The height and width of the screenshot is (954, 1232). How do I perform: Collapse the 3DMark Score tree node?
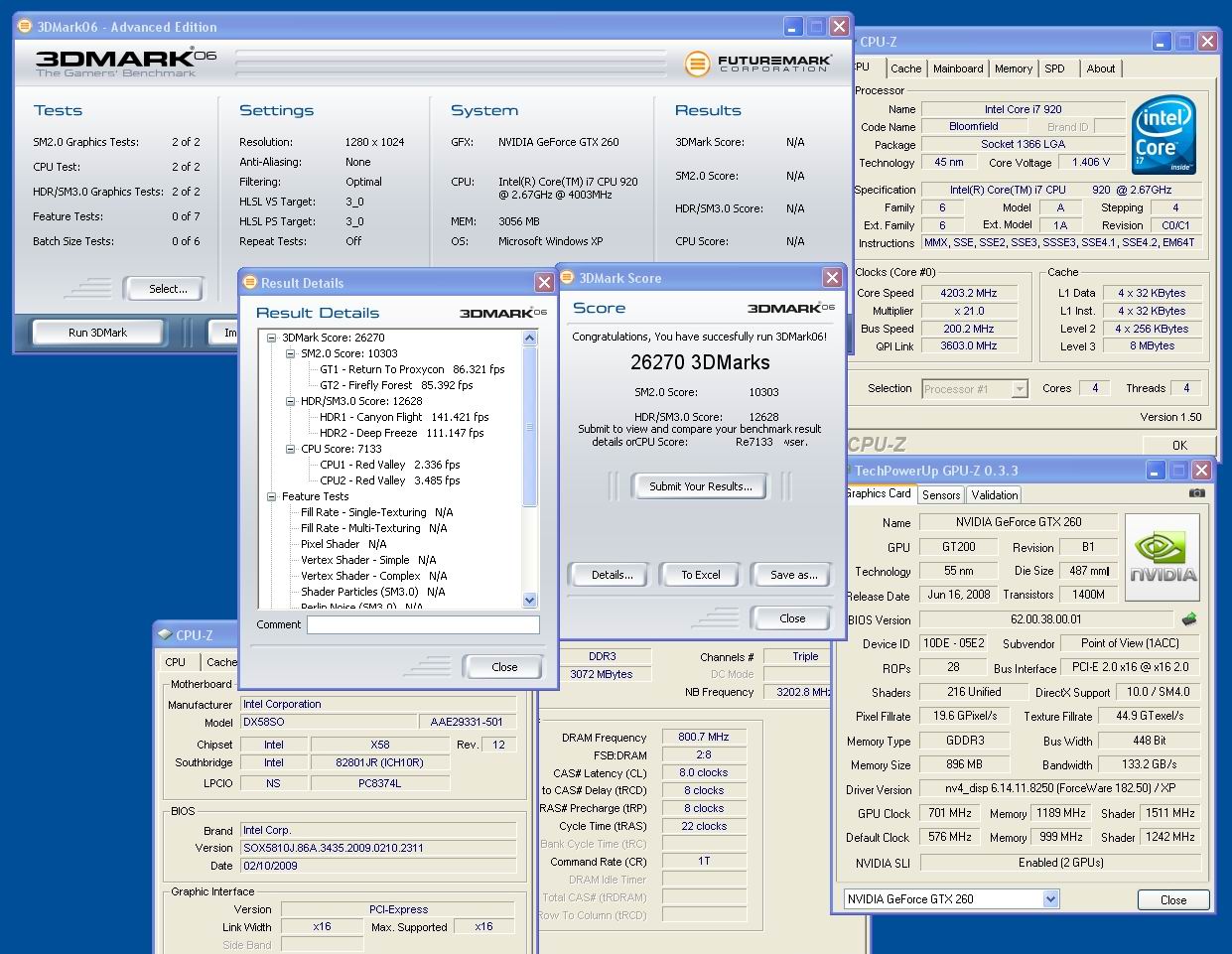(x=271, y=338)
